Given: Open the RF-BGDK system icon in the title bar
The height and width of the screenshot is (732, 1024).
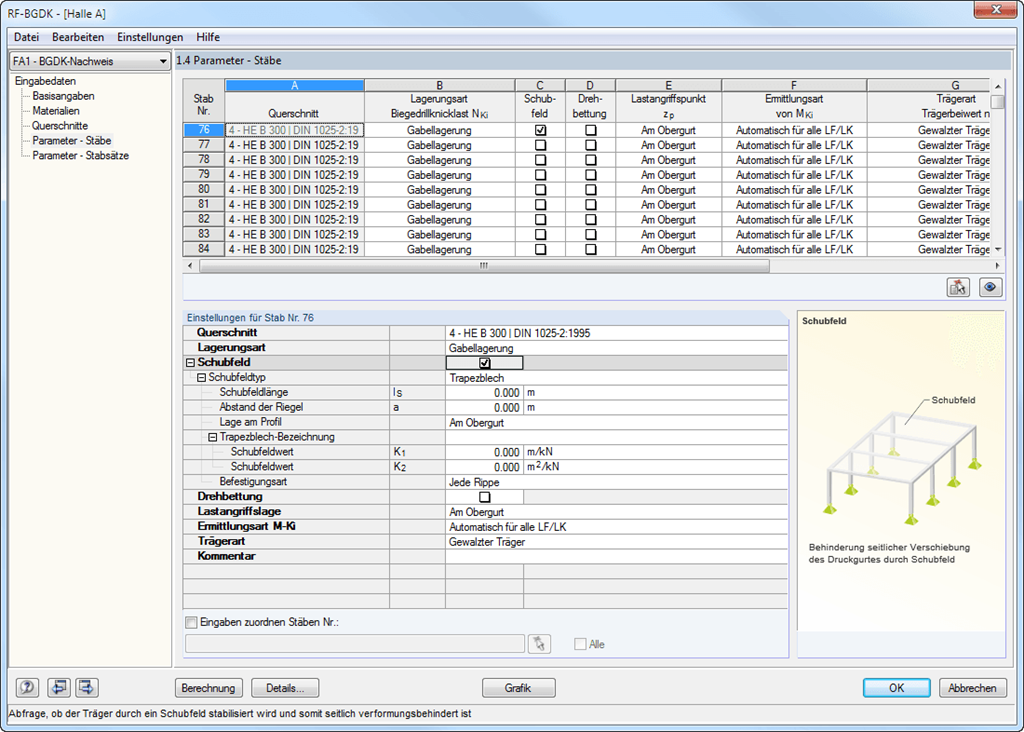Looking at the screenshot, I should click(10, 12).
